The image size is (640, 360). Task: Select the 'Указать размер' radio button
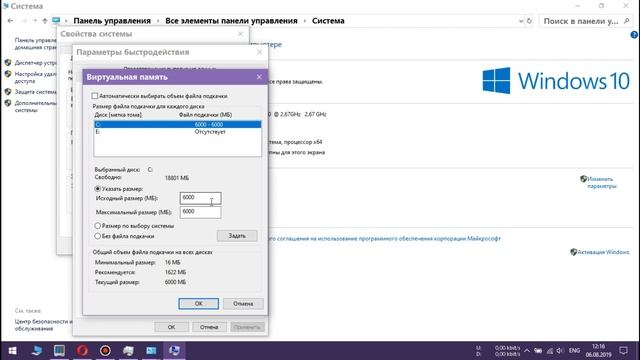pyautogui.click(x=98, y=189)
